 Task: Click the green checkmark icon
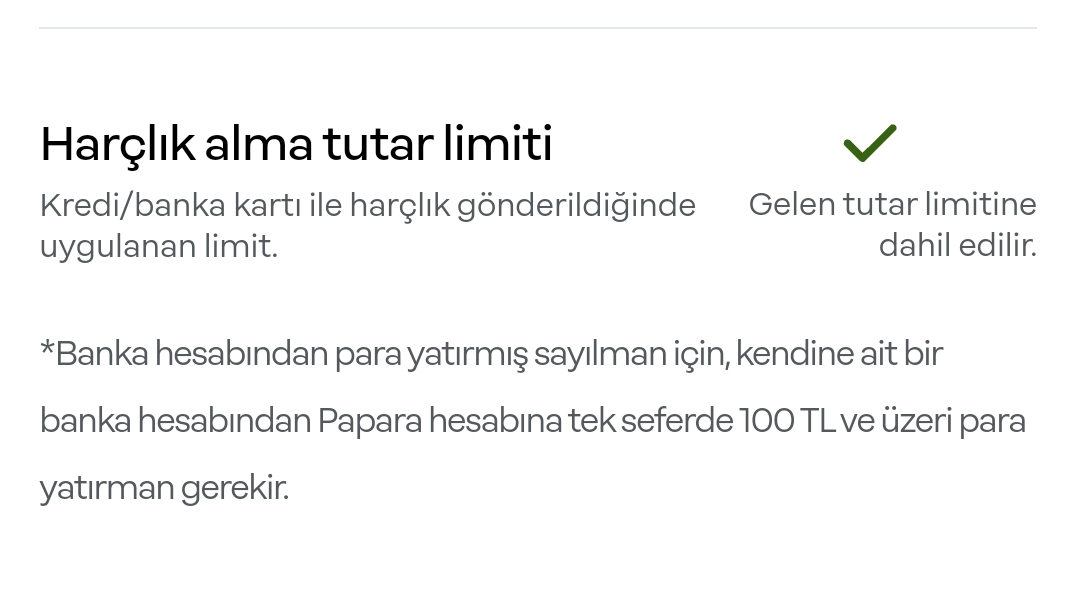point(870,143)
